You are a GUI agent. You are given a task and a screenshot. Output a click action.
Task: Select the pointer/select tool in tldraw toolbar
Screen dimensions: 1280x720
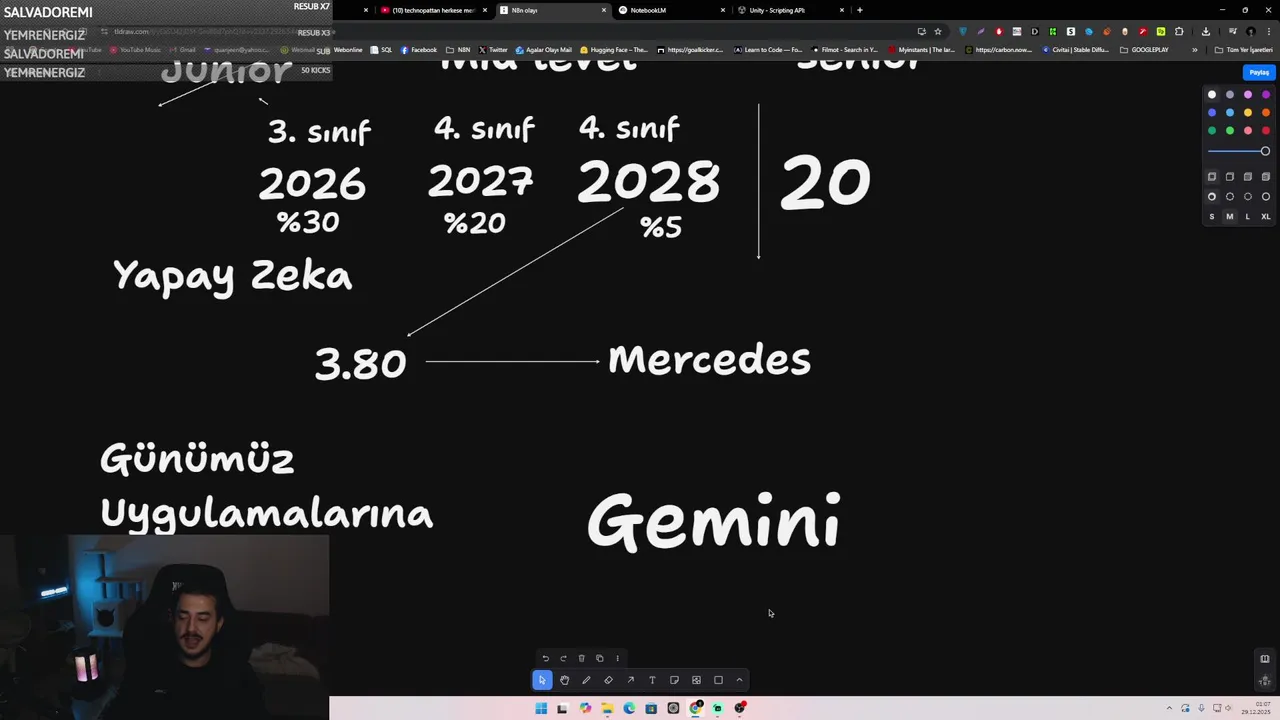[542, 680]
